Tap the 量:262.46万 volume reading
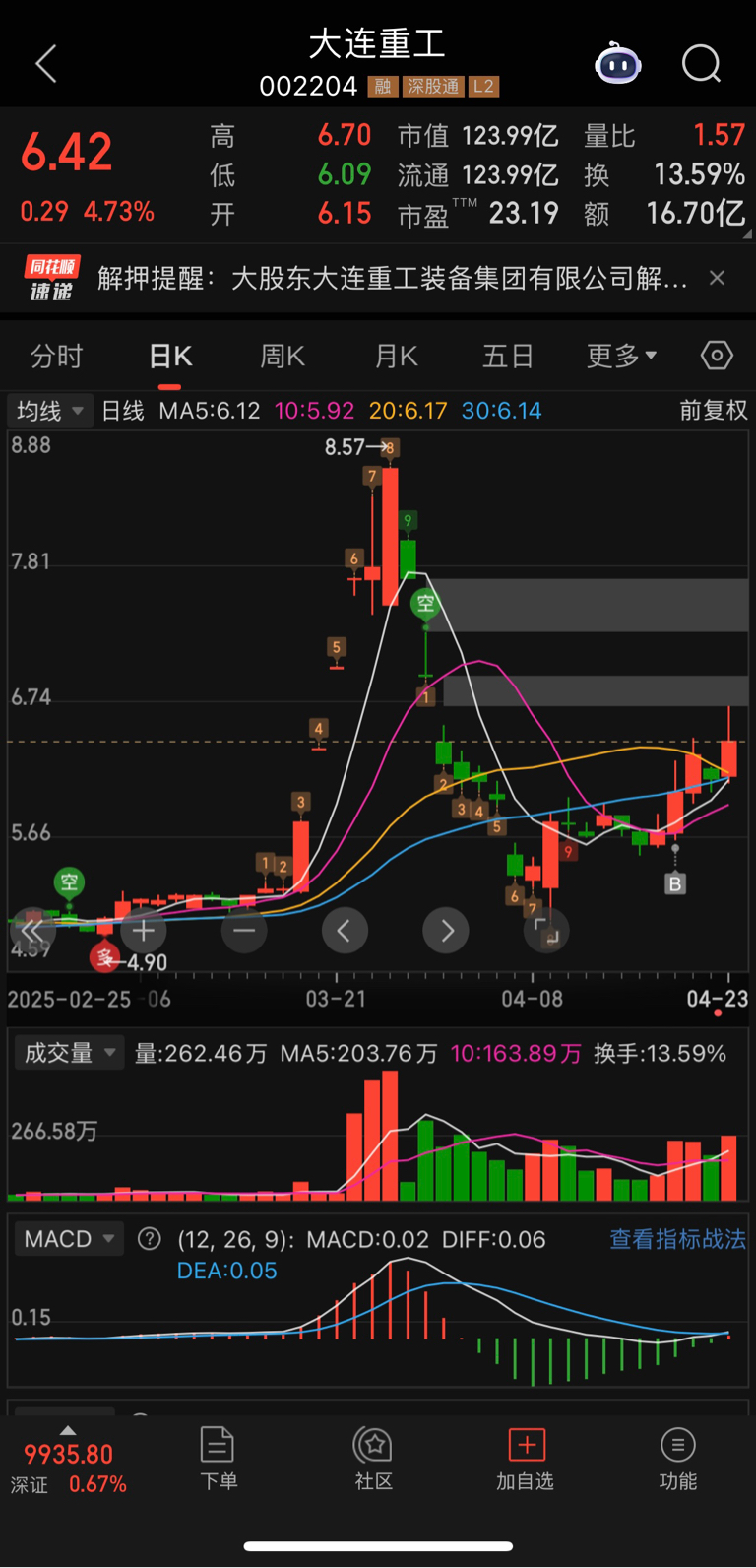This screenshot has width=756, height=1568. (201, 1054)
